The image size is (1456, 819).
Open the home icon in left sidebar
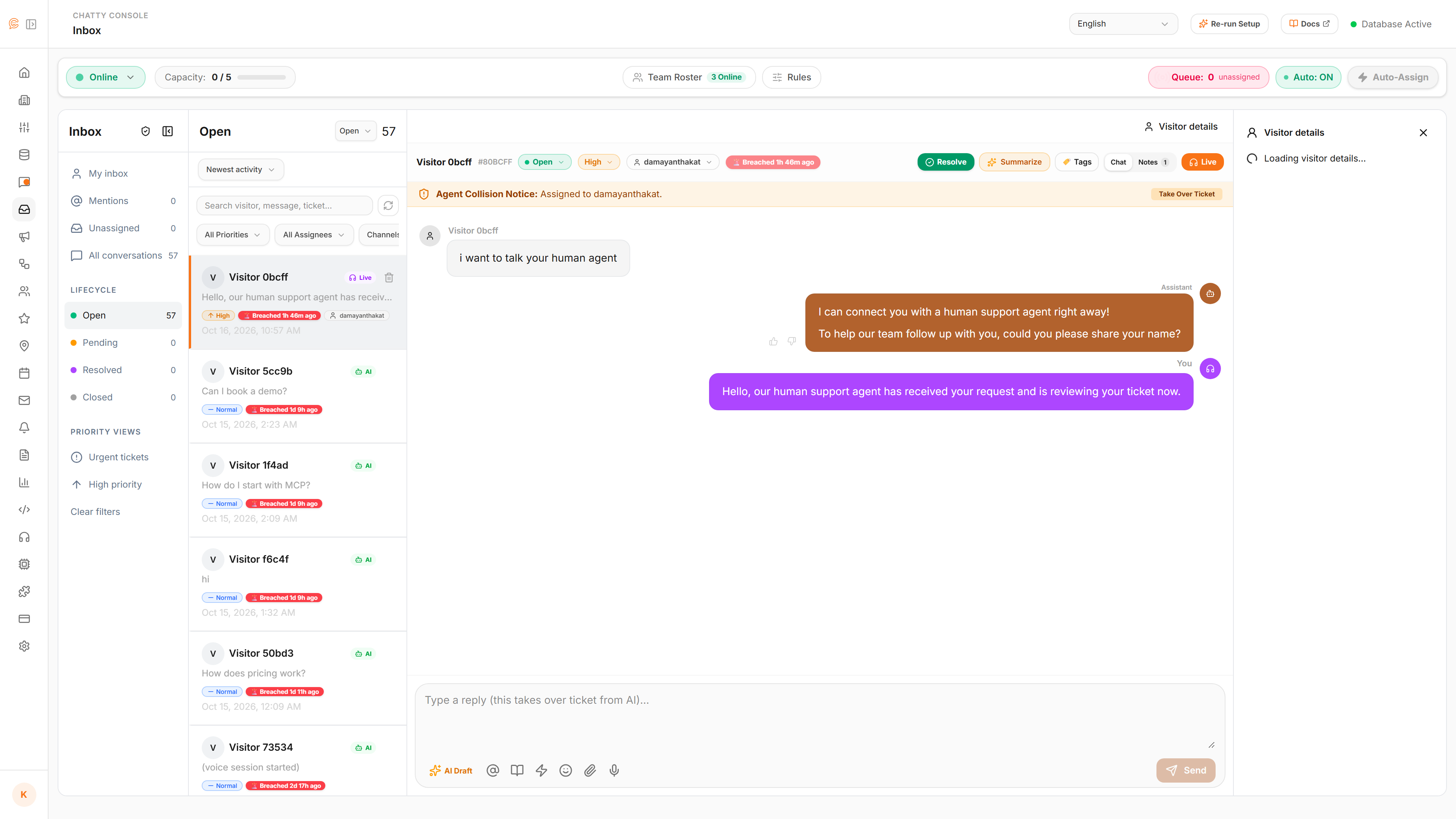pyautogui.click(x=24, y=73)
